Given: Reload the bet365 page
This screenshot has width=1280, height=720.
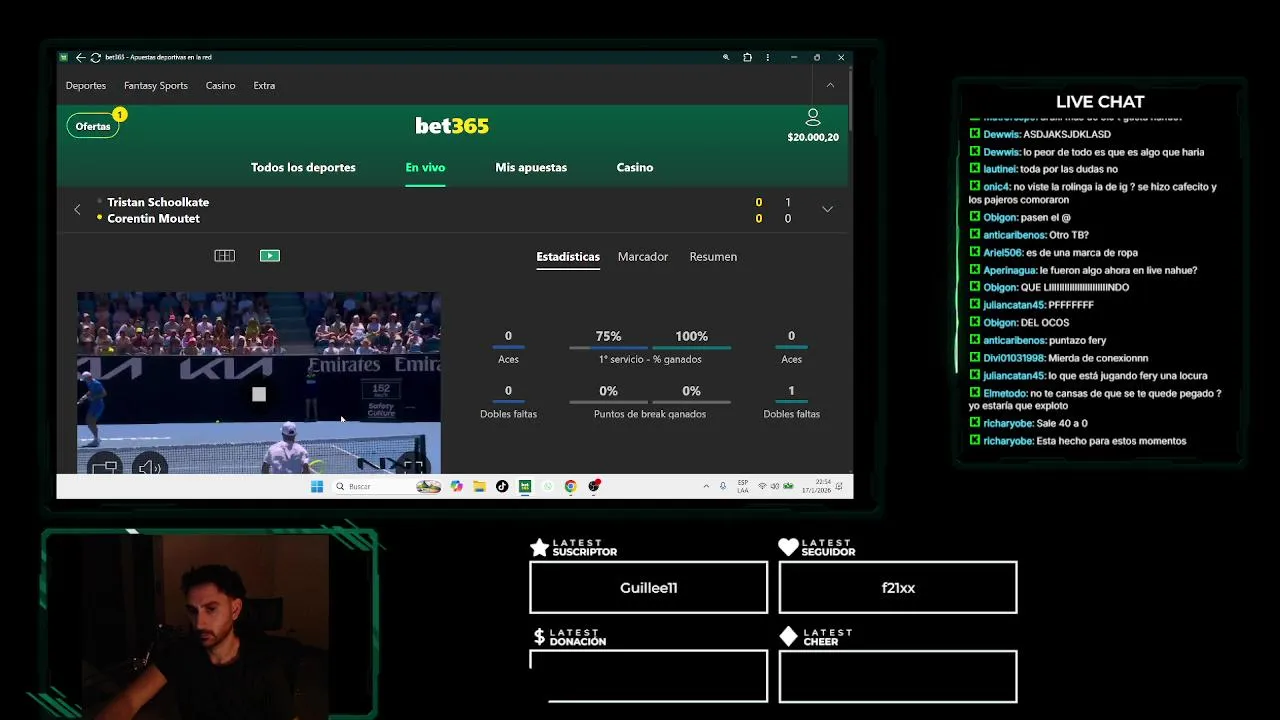Looking at the screenshot, I should coord(95,57).
